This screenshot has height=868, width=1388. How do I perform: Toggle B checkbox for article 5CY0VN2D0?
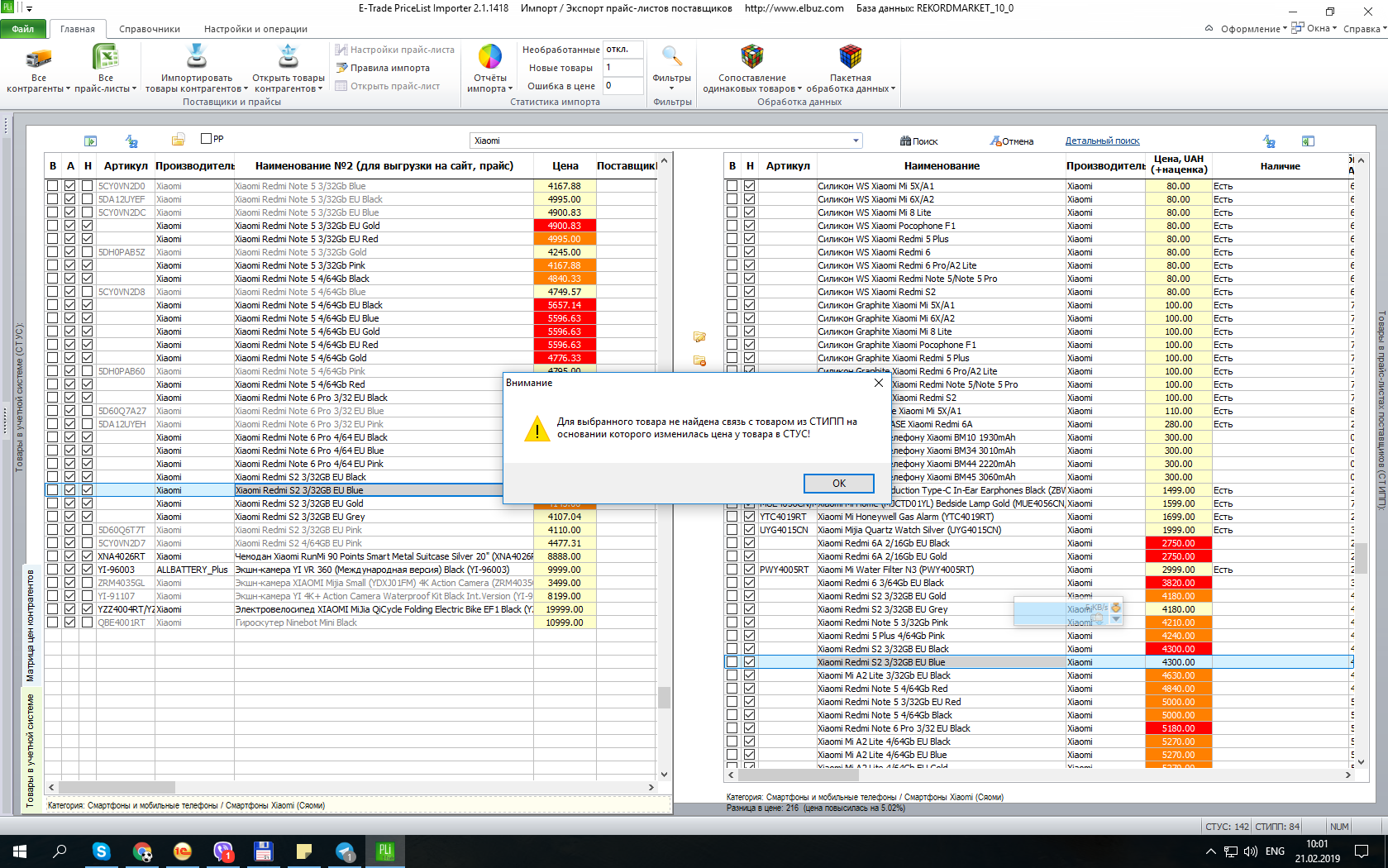tap(53, 186)
